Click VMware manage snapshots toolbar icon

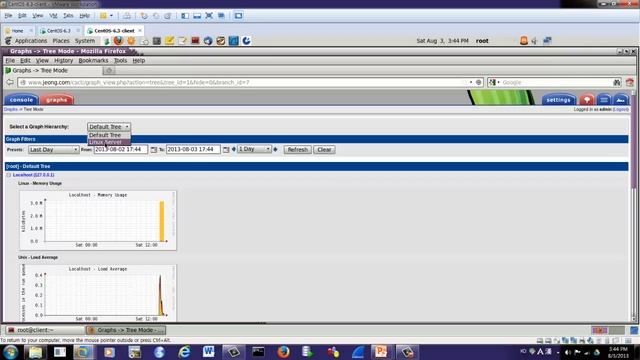168,16
